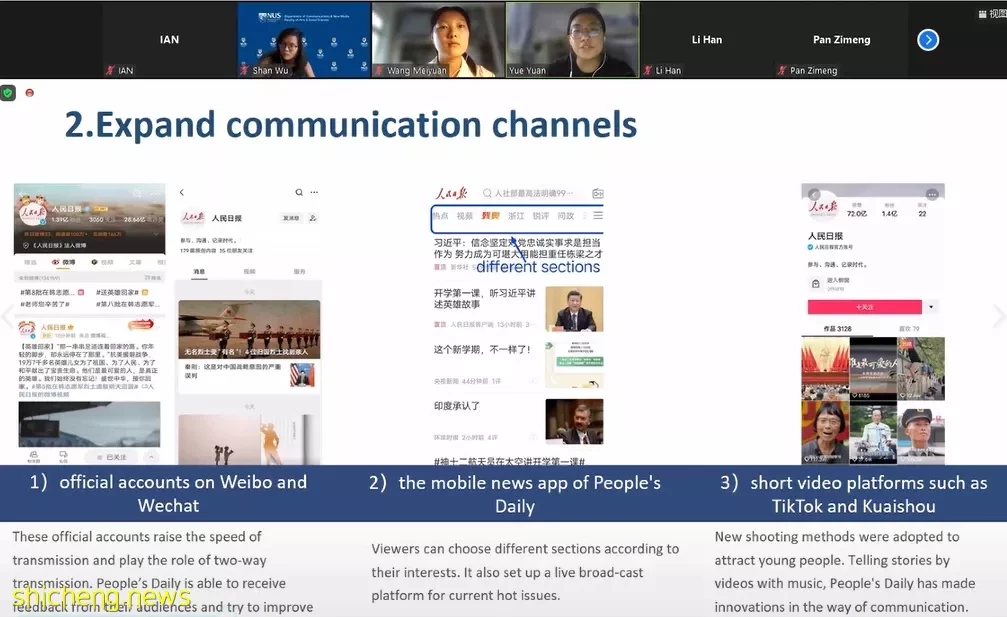This screenshot has width=1007, height=617.
Task: Open hamburger menu in People's Daily app
Action: tap(598, 216)
